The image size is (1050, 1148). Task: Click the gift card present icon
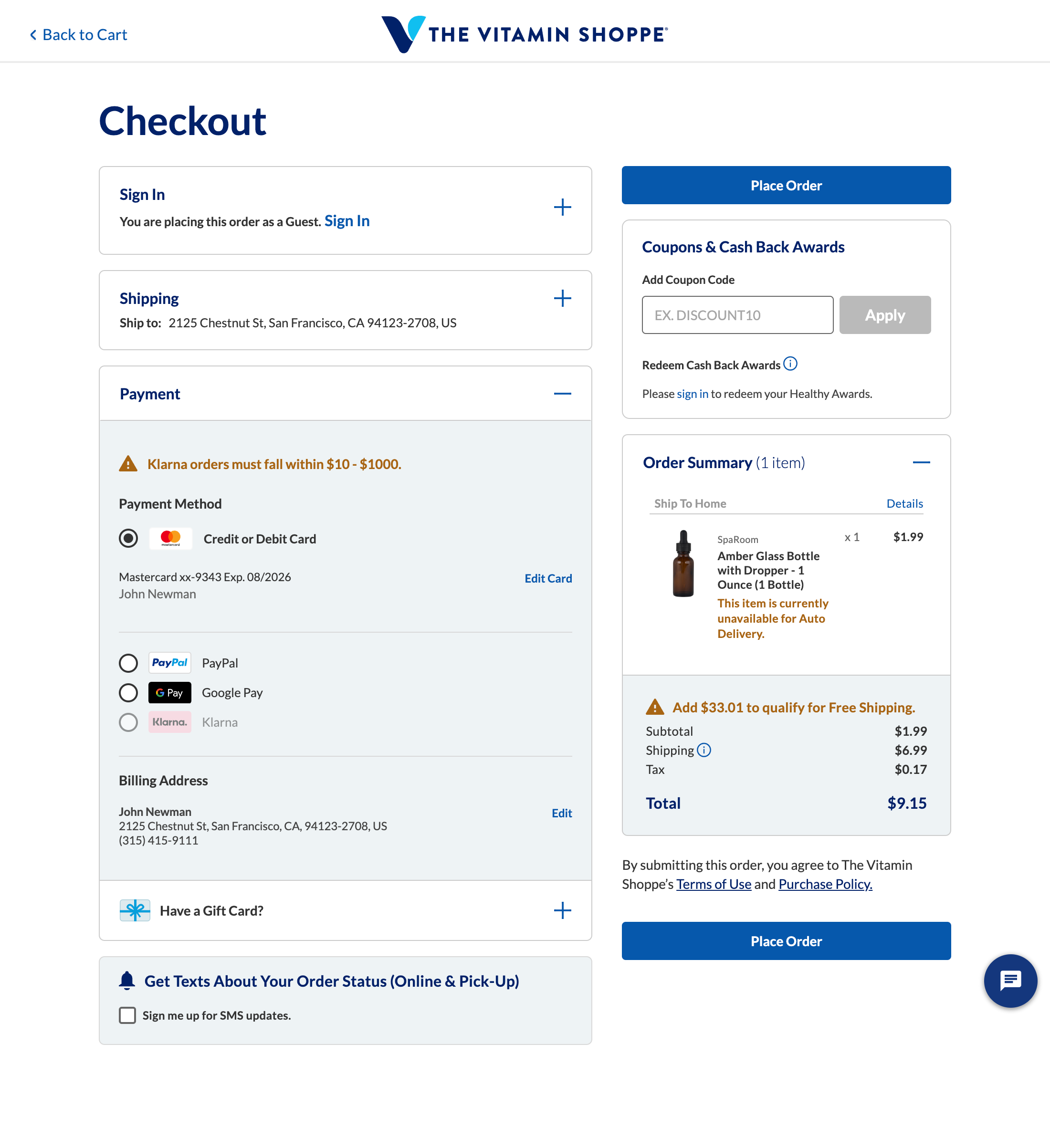pos(135,910)
